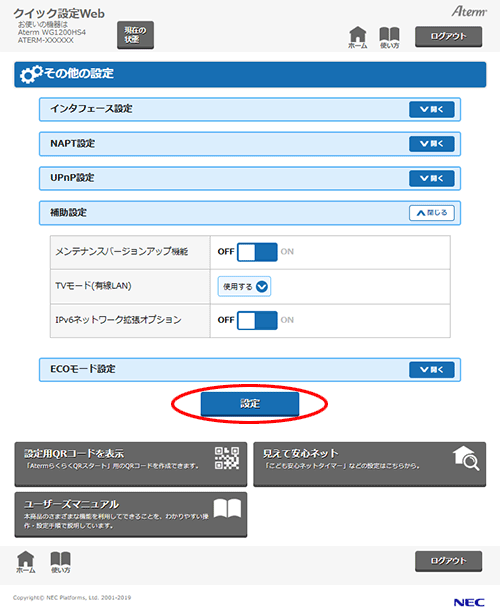Viewport: 500px width, 616px height.
Task: Open the bottom 使い方 book icon
Action: point(60,562)
